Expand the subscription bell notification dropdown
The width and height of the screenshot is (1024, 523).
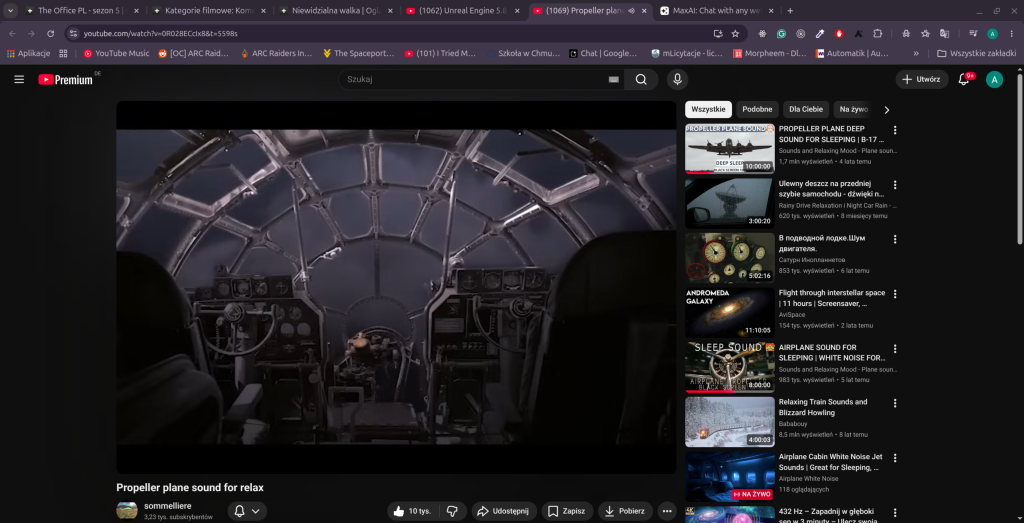pyautogui.click(x=247, y=511)
